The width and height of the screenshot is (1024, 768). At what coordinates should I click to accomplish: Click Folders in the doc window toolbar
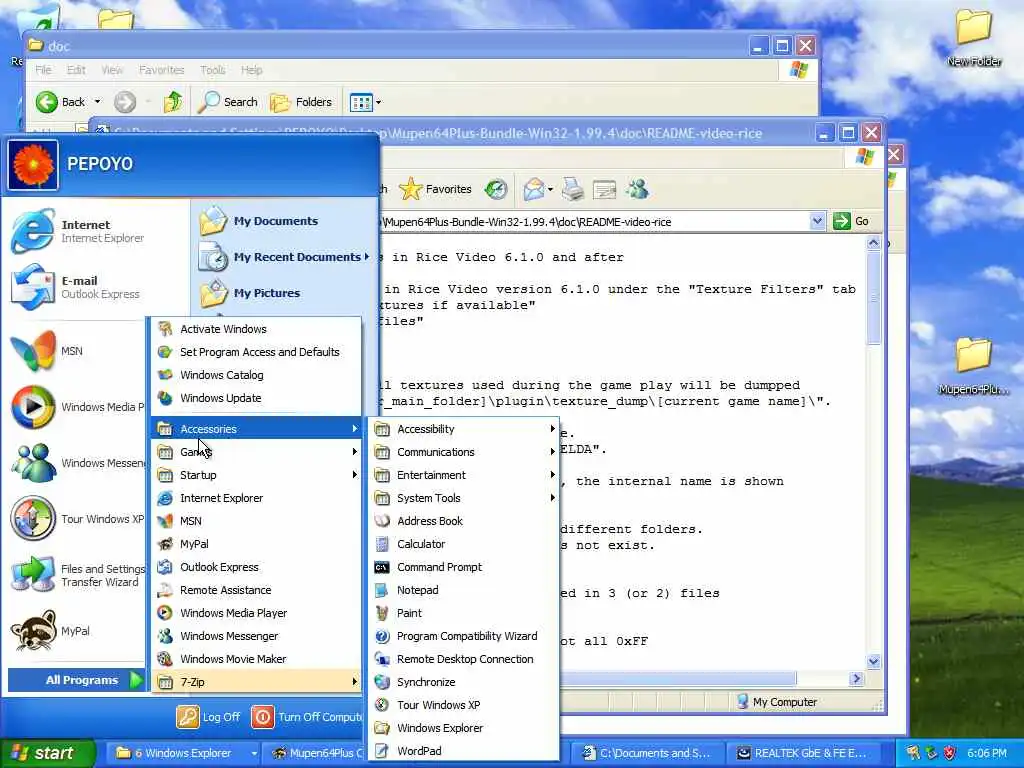pyautogui.click(x=301, y=102)
